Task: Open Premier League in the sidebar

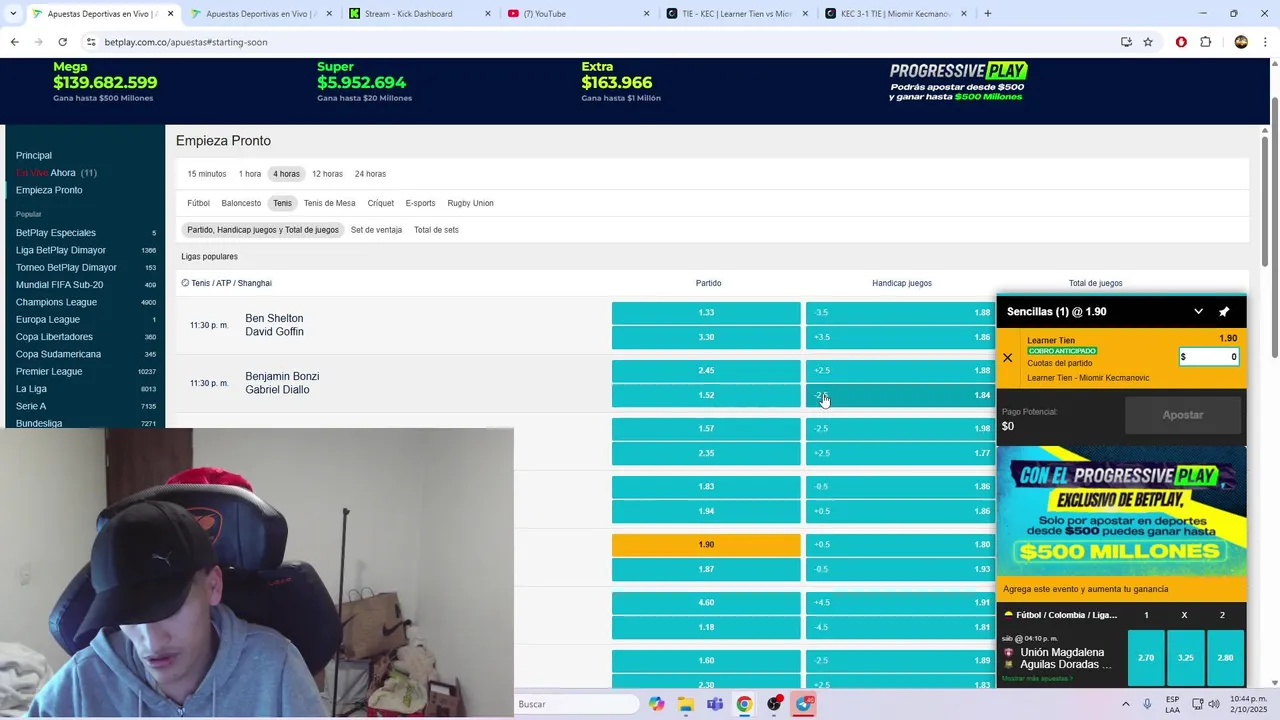Action: click(49, 371)
